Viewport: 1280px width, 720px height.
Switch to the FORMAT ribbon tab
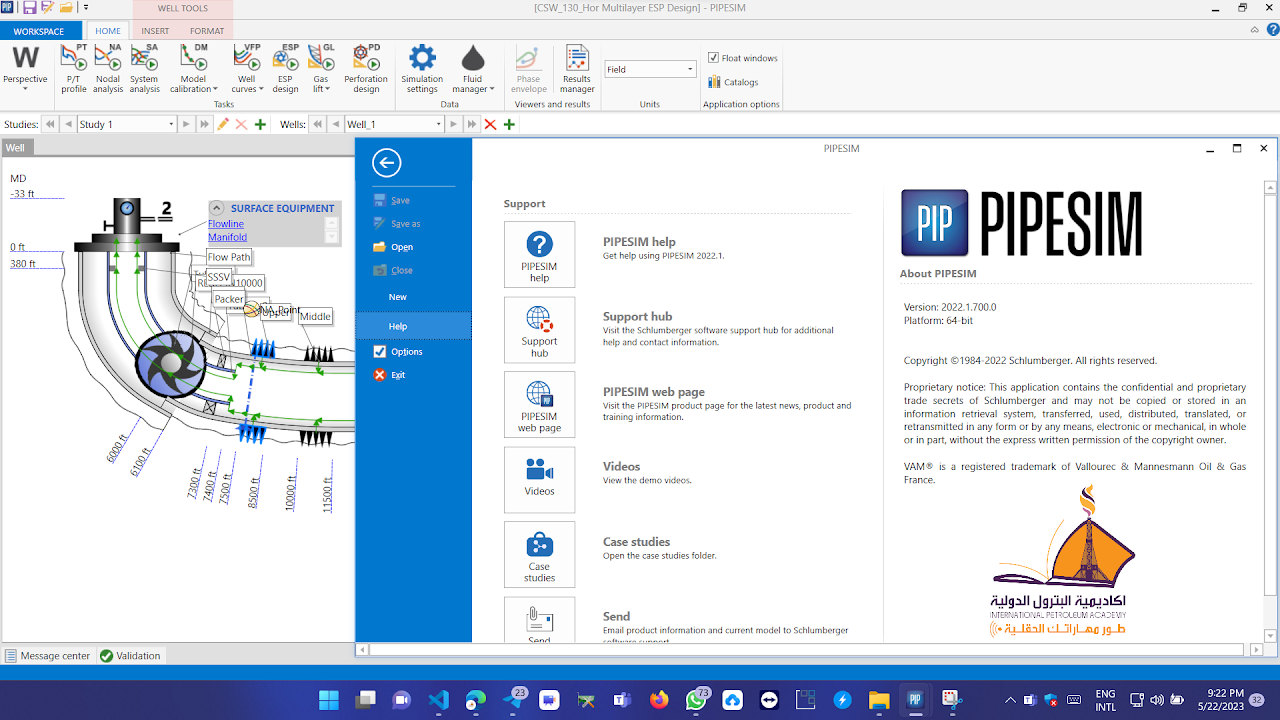pyautogui.click(x=207, y=31)
